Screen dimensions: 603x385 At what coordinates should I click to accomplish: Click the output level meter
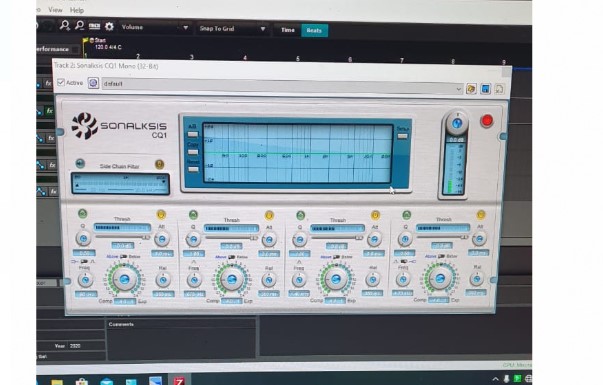(x=455, y=169)
